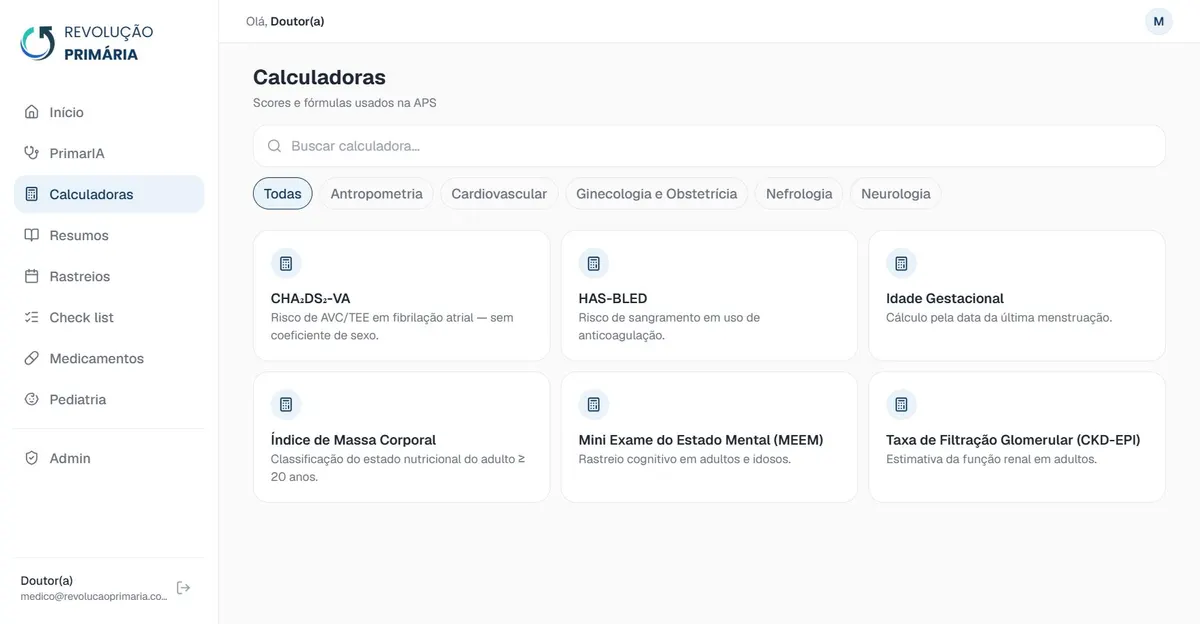This screenshot has height=624, width=1200.
Task: Click calculator icon on Índice de Massa Corporal card
Action: (x=286, y=405)
